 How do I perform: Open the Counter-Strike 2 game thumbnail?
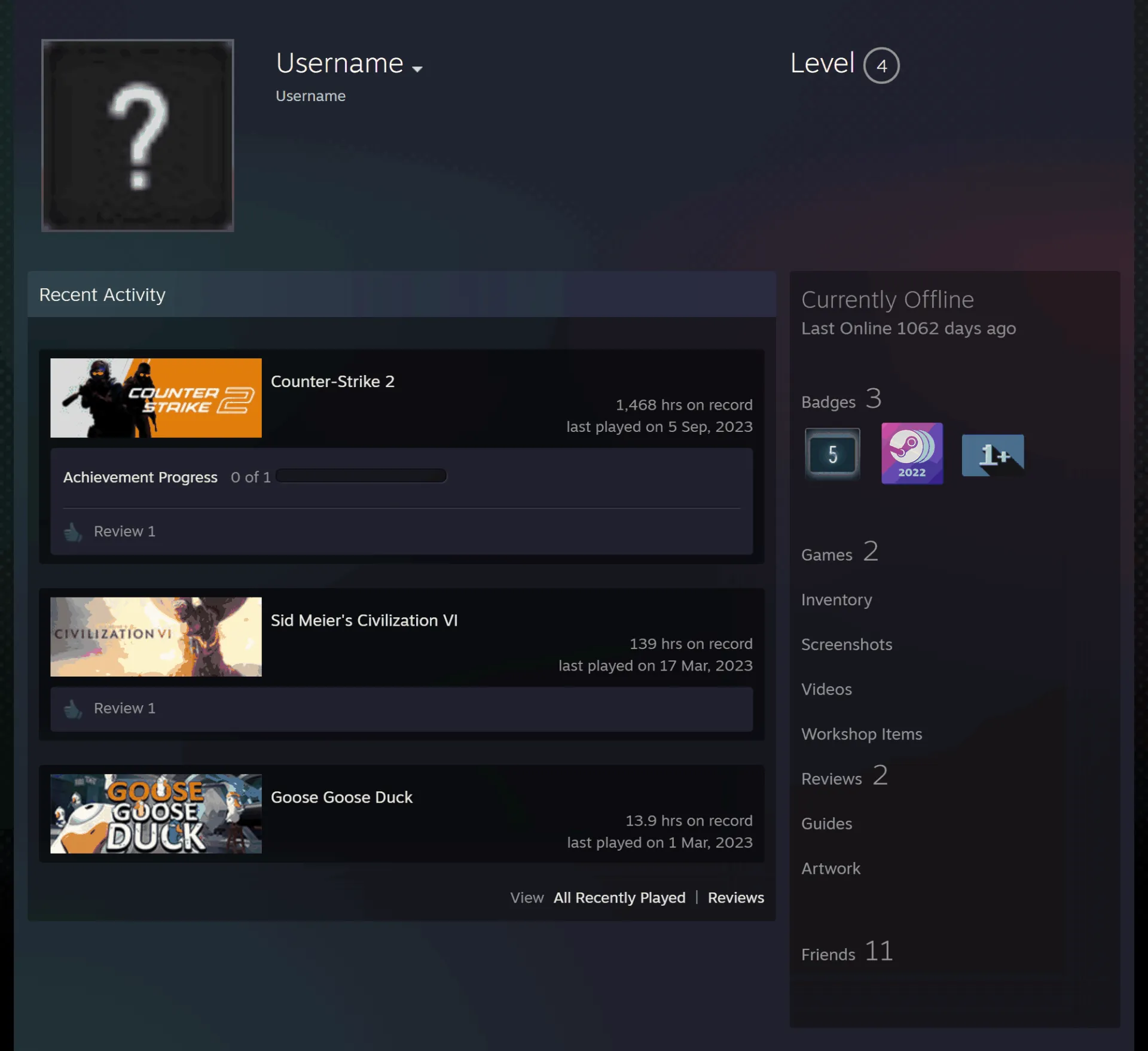(156, 398)
